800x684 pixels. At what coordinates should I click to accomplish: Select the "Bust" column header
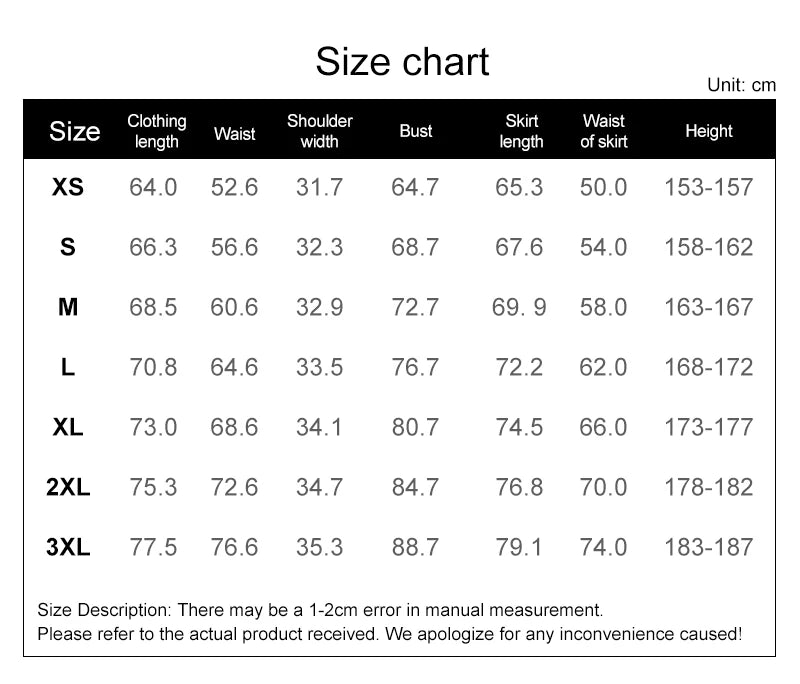click(416, 131)
